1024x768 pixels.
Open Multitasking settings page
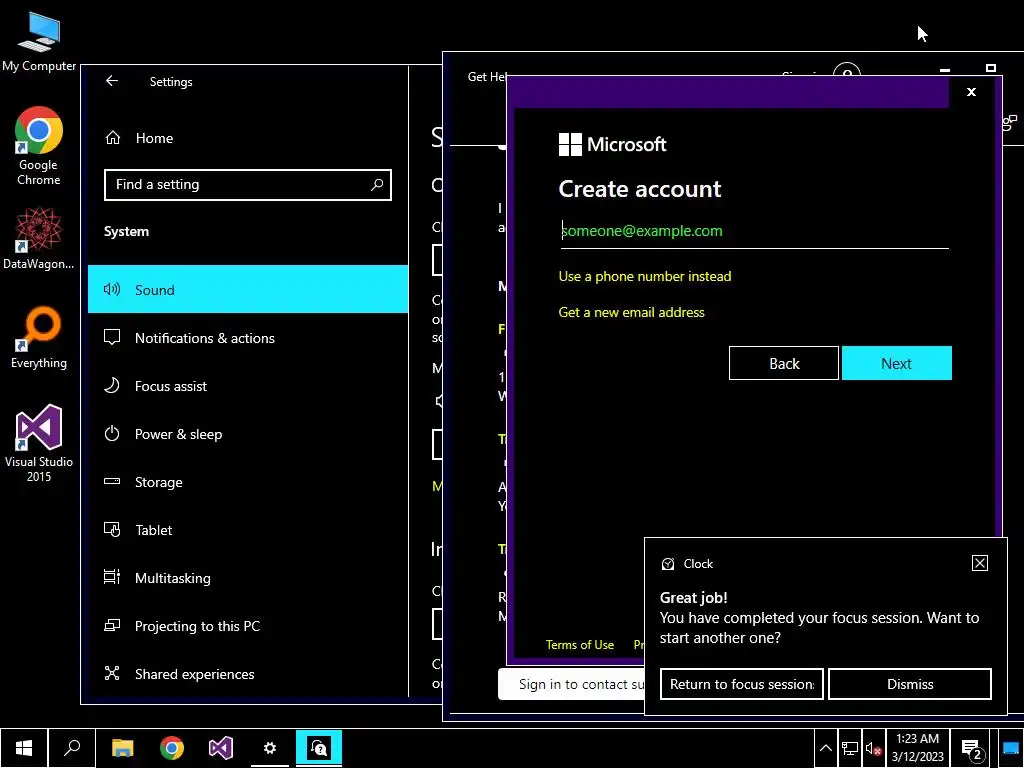[x=248, y=578]
